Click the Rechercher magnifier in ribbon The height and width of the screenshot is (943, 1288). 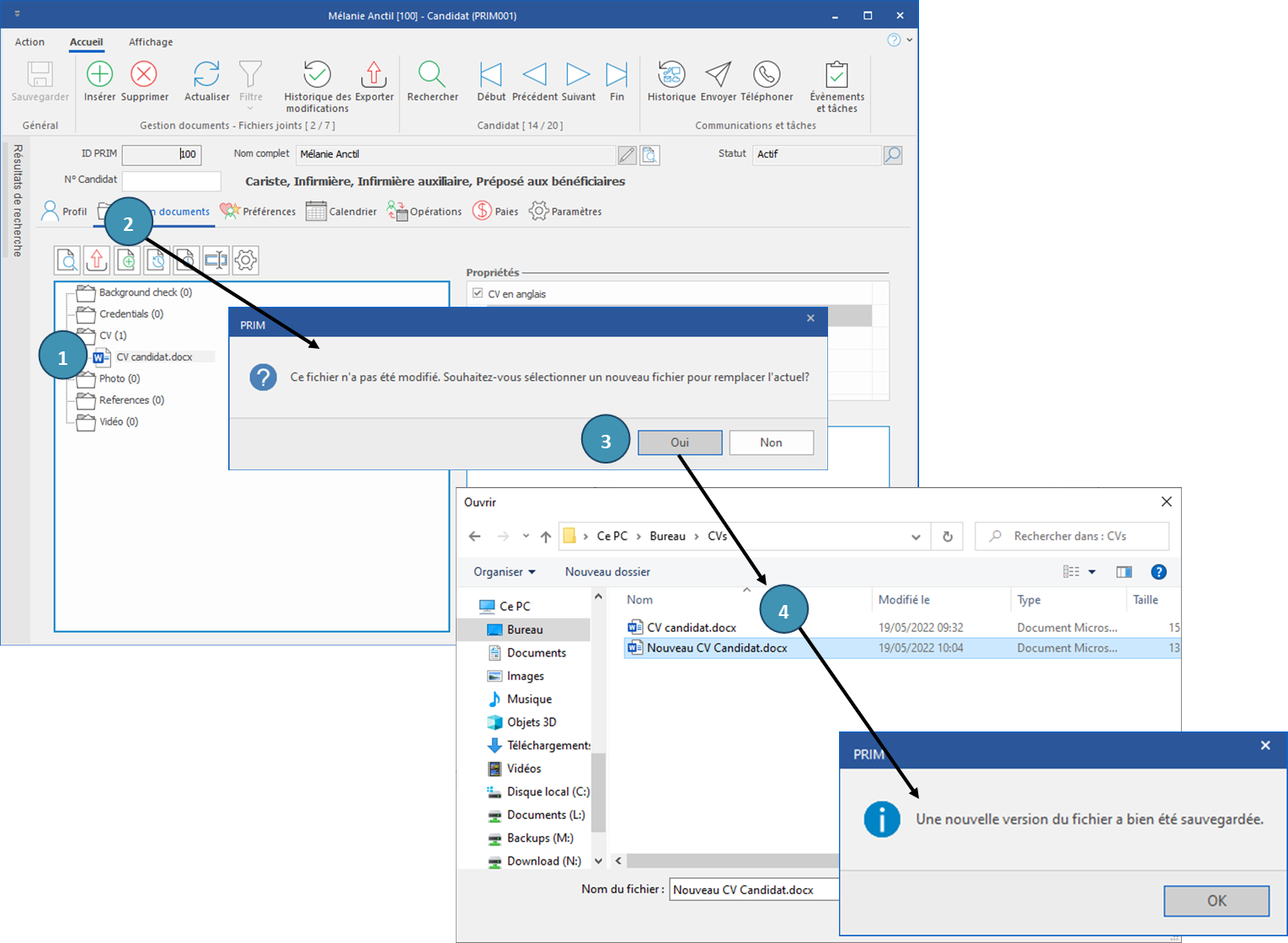click(432, 75)
